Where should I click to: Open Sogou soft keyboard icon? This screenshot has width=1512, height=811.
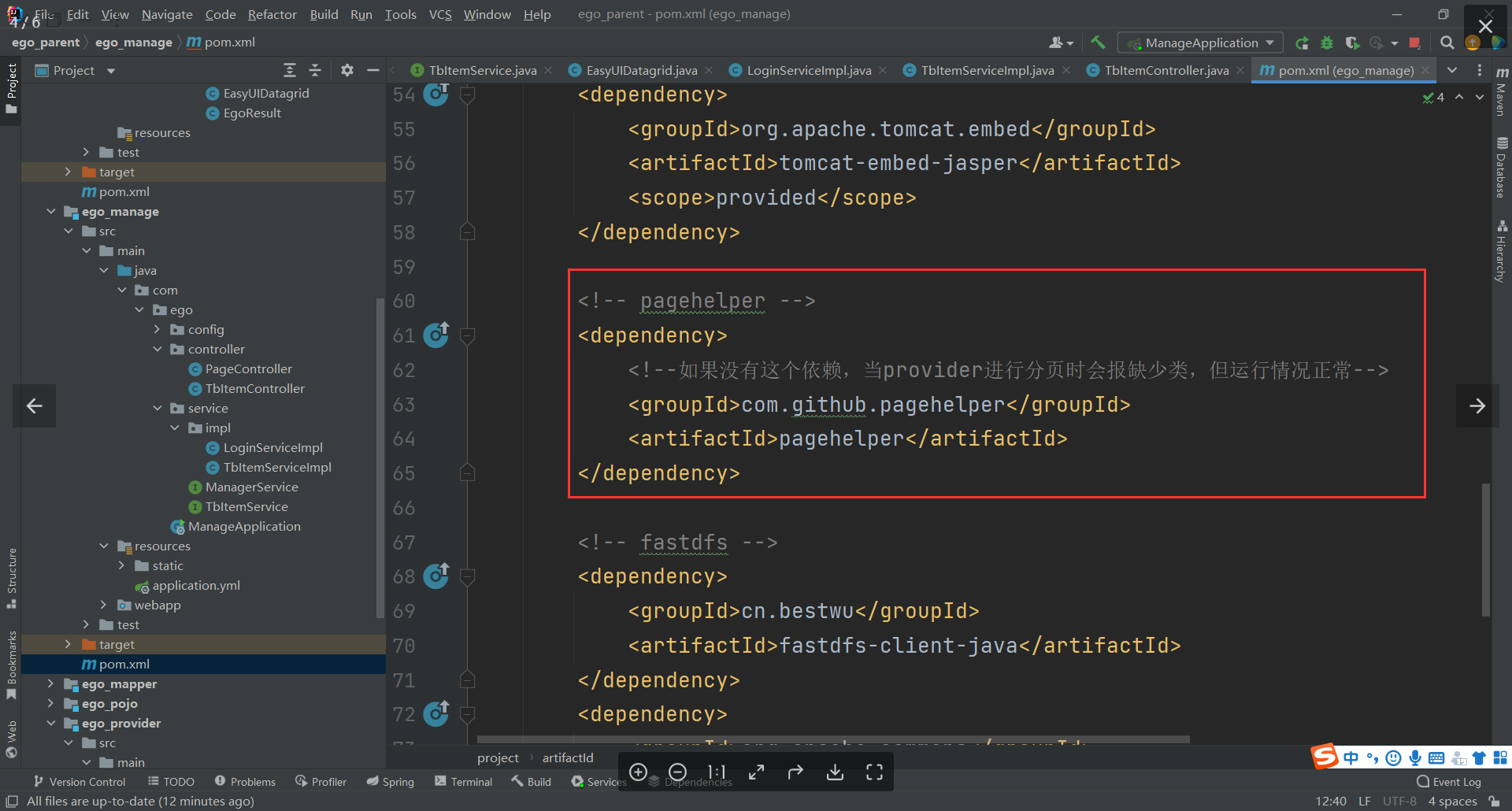pyautogui.click(x=1436, y=758)
